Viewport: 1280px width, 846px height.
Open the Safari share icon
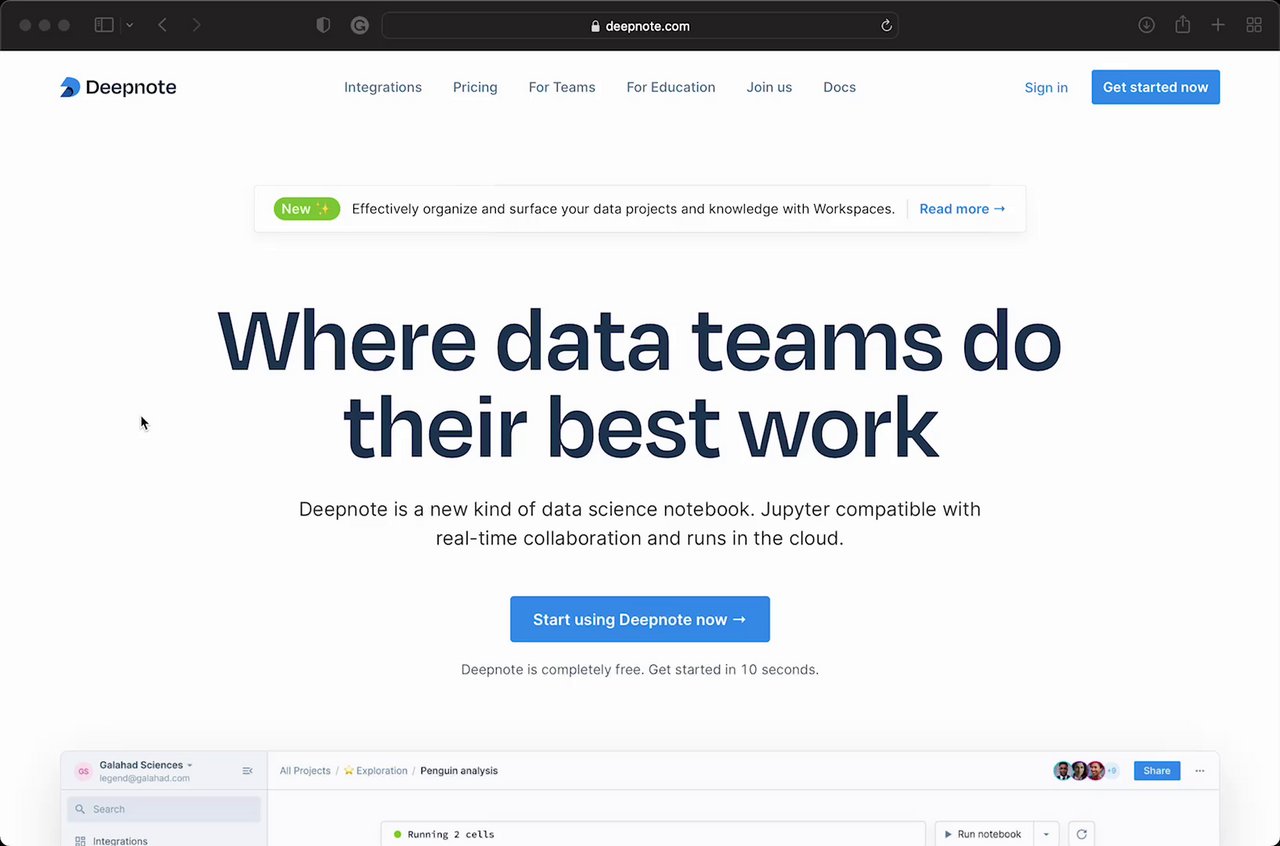[x=1183, y=25]
